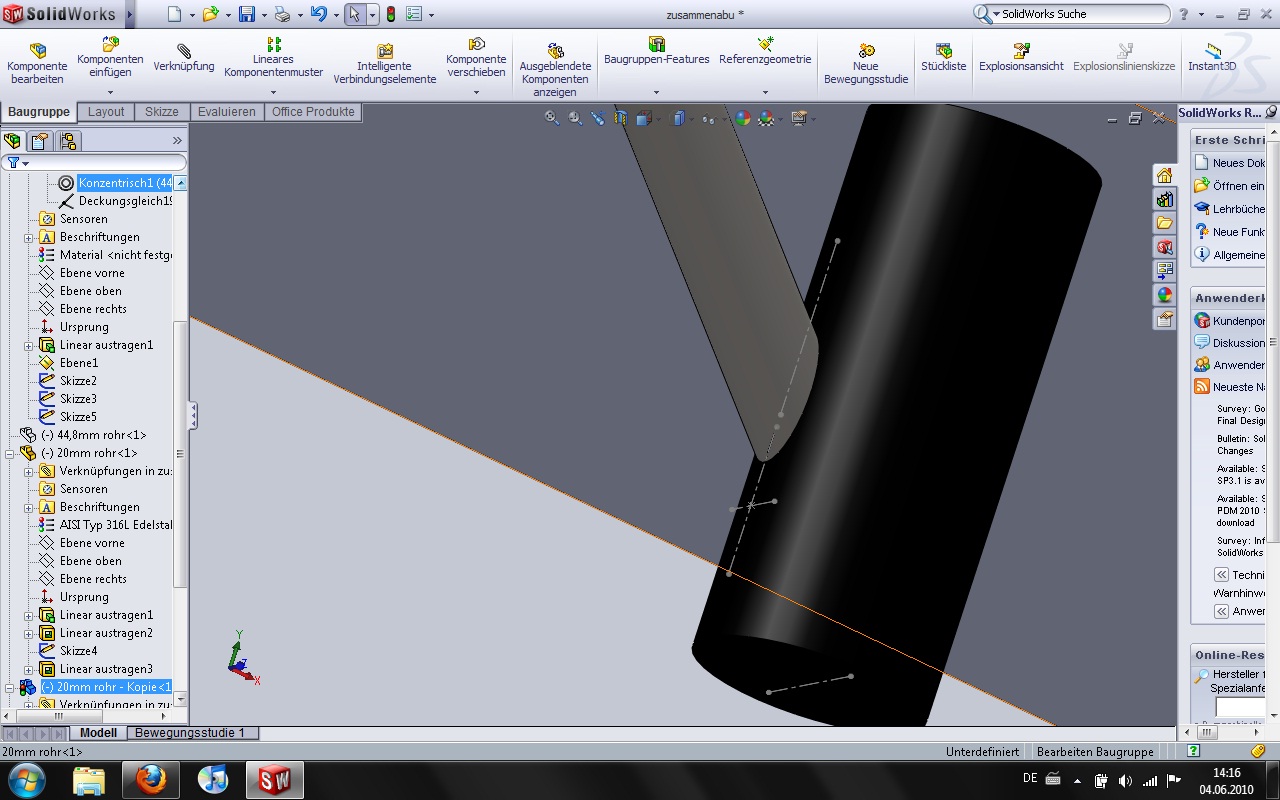Toggle the Section view icon
The height and width of the screenshot is (800, 1280).
point(621,118)
